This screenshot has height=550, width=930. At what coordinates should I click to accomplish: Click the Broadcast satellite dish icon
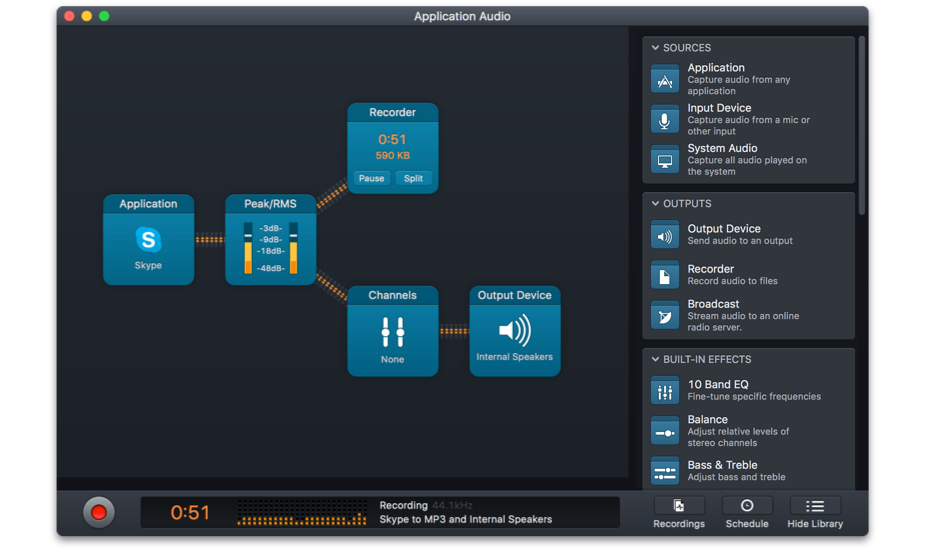click(665, 316)
